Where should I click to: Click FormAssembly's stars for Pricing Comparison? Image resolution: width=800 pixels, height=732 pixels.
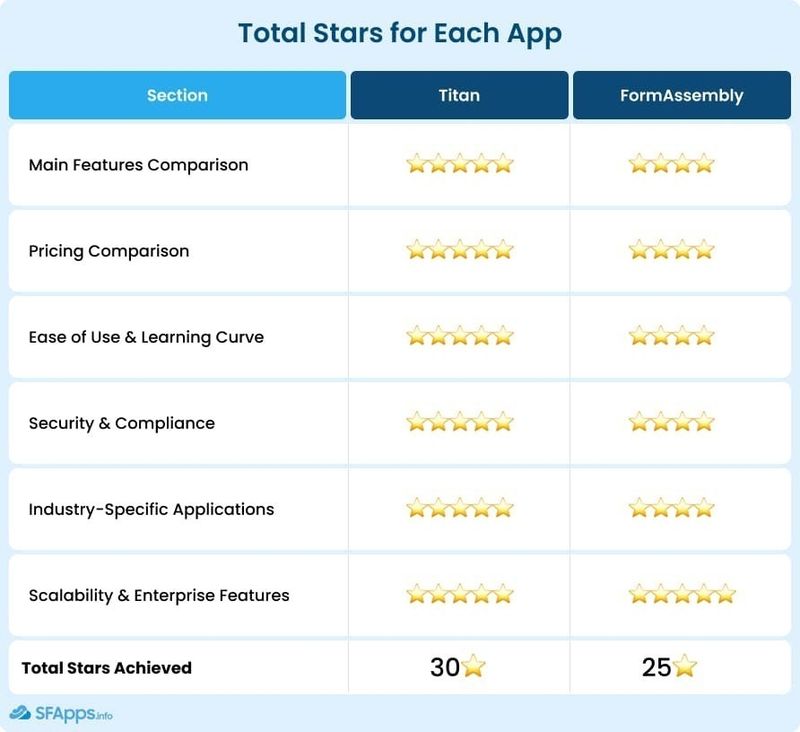pos(671,250)
